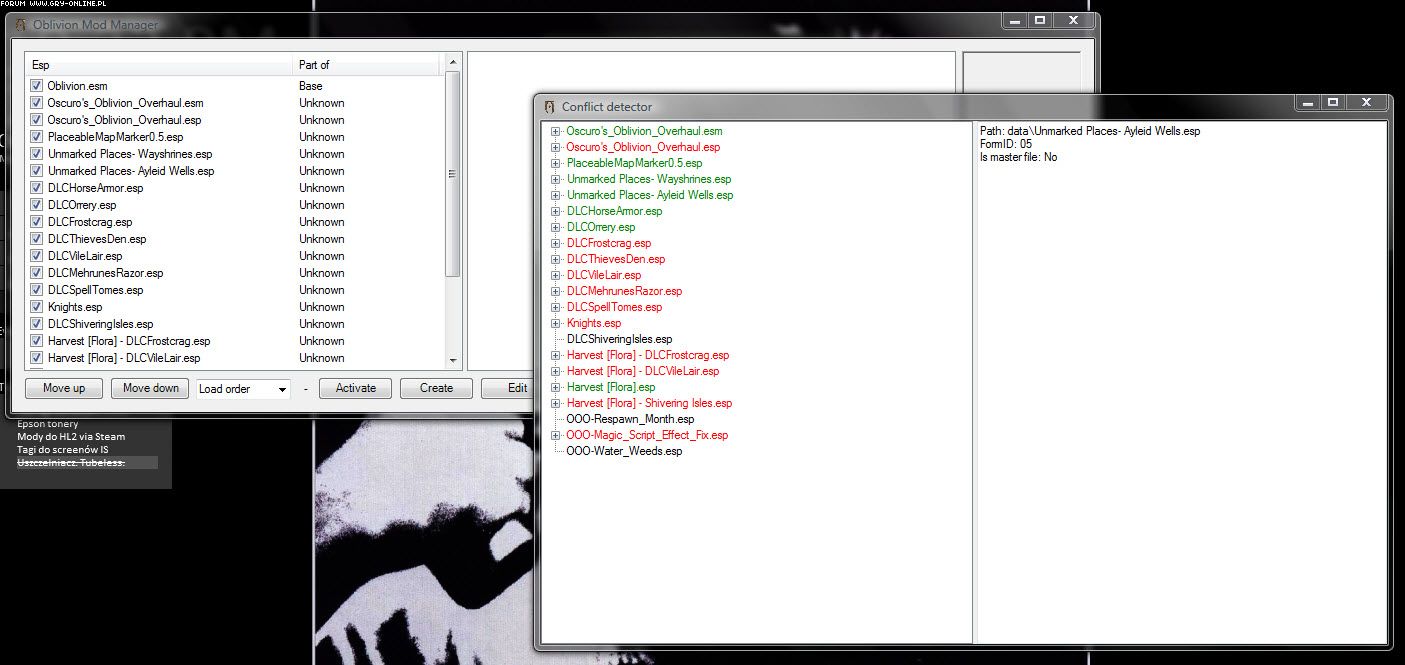Toggle the DLCHorseArmor.esp checkbox
Screen dimensions: 1405x665
tap(36, 188)
